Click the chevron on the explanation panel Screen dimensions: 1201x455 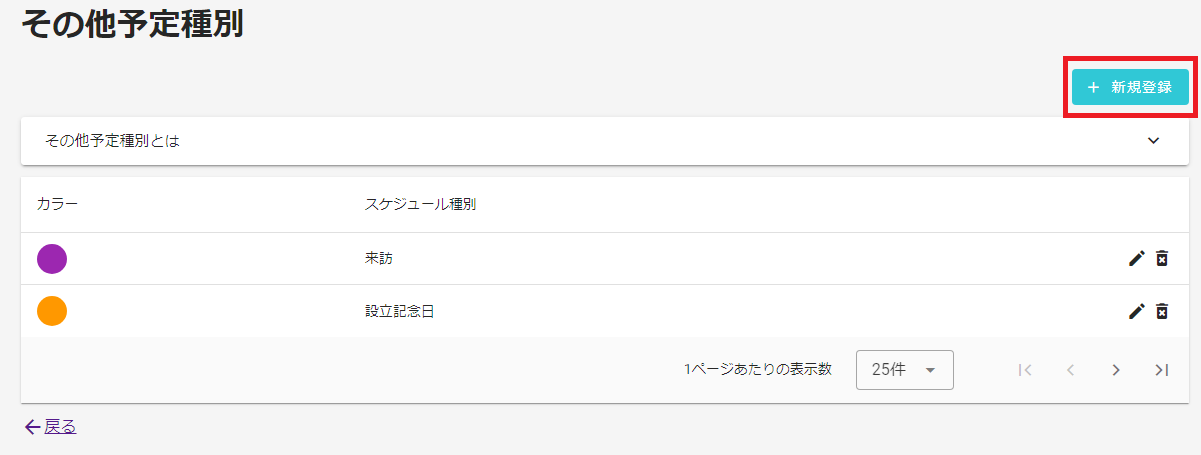pos(1154,141)
